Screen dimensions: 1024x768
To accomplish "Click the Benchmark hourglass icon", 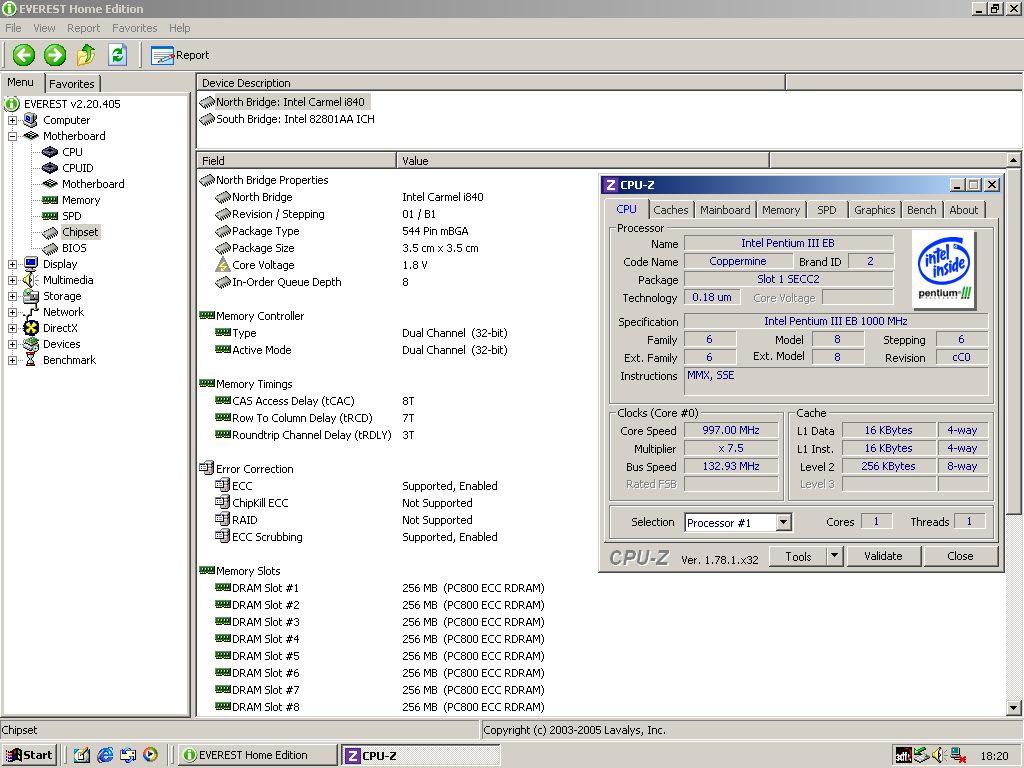I will (x=31, y=360).
